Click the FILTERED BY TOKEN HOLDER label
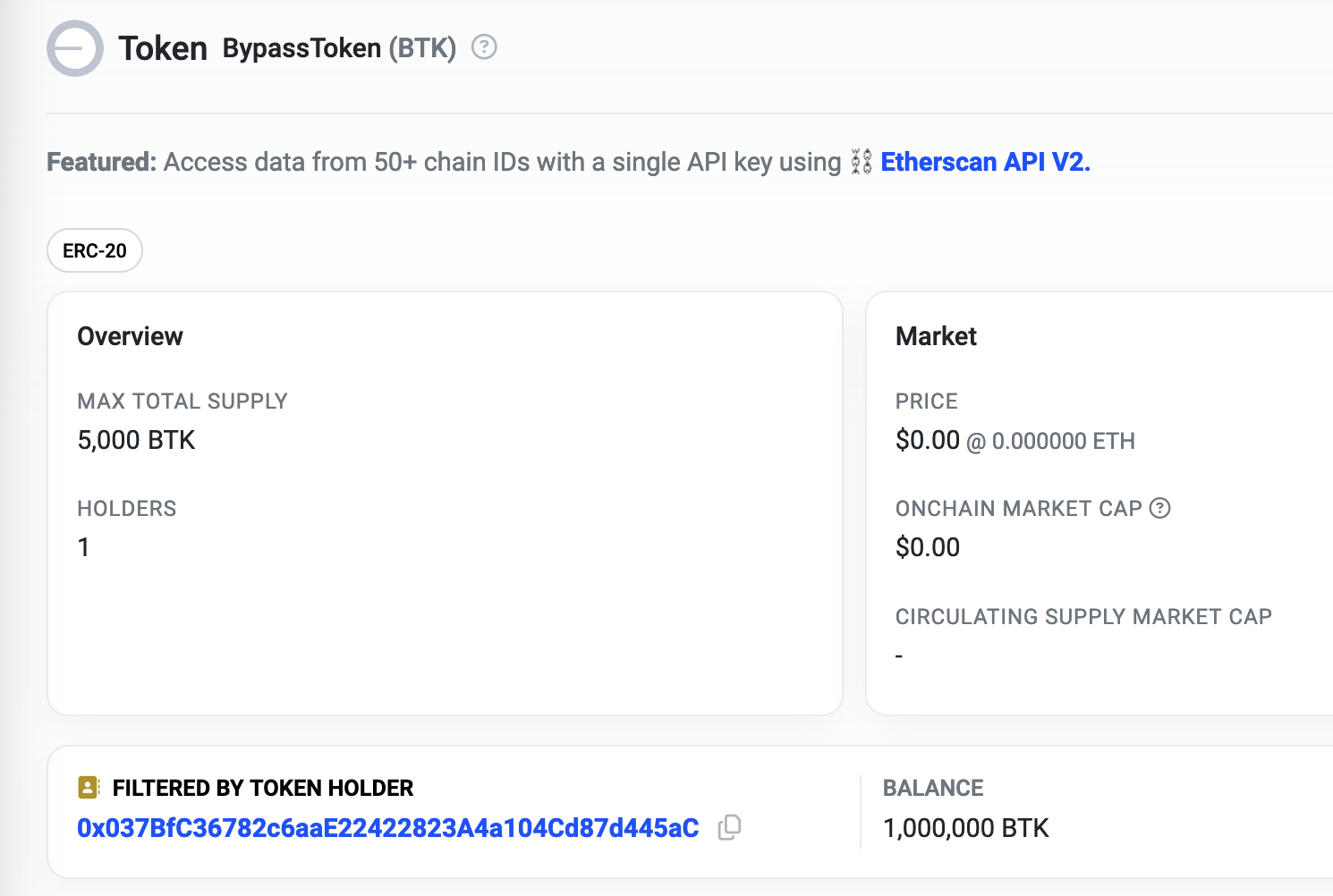Viewport: 1333px width, 896px height. tap(263, 788)
